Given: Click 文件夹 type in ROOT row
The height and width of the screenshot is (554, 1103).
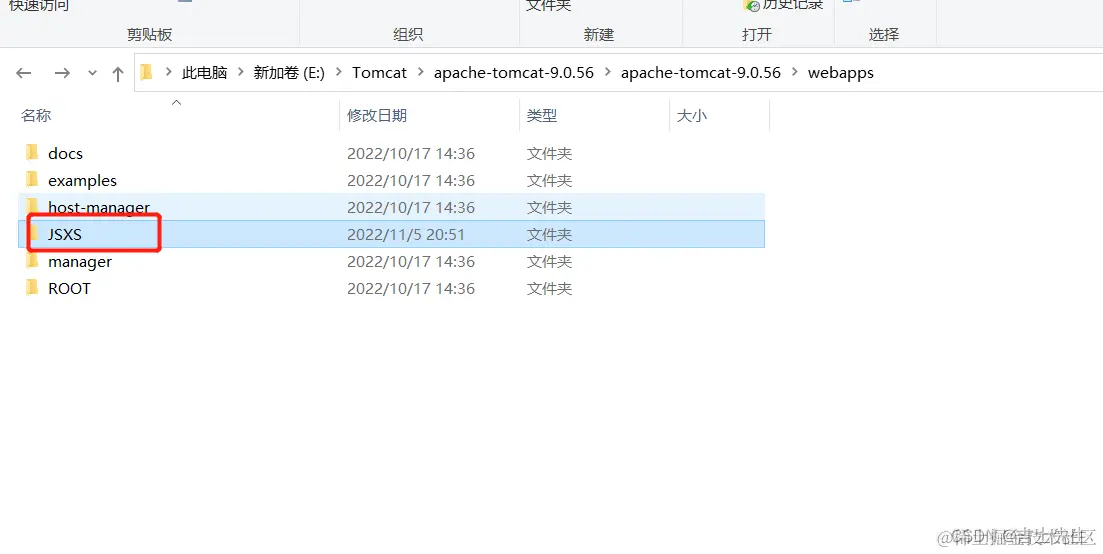Looking at the screenshot, I should click(x=549, y=288).
